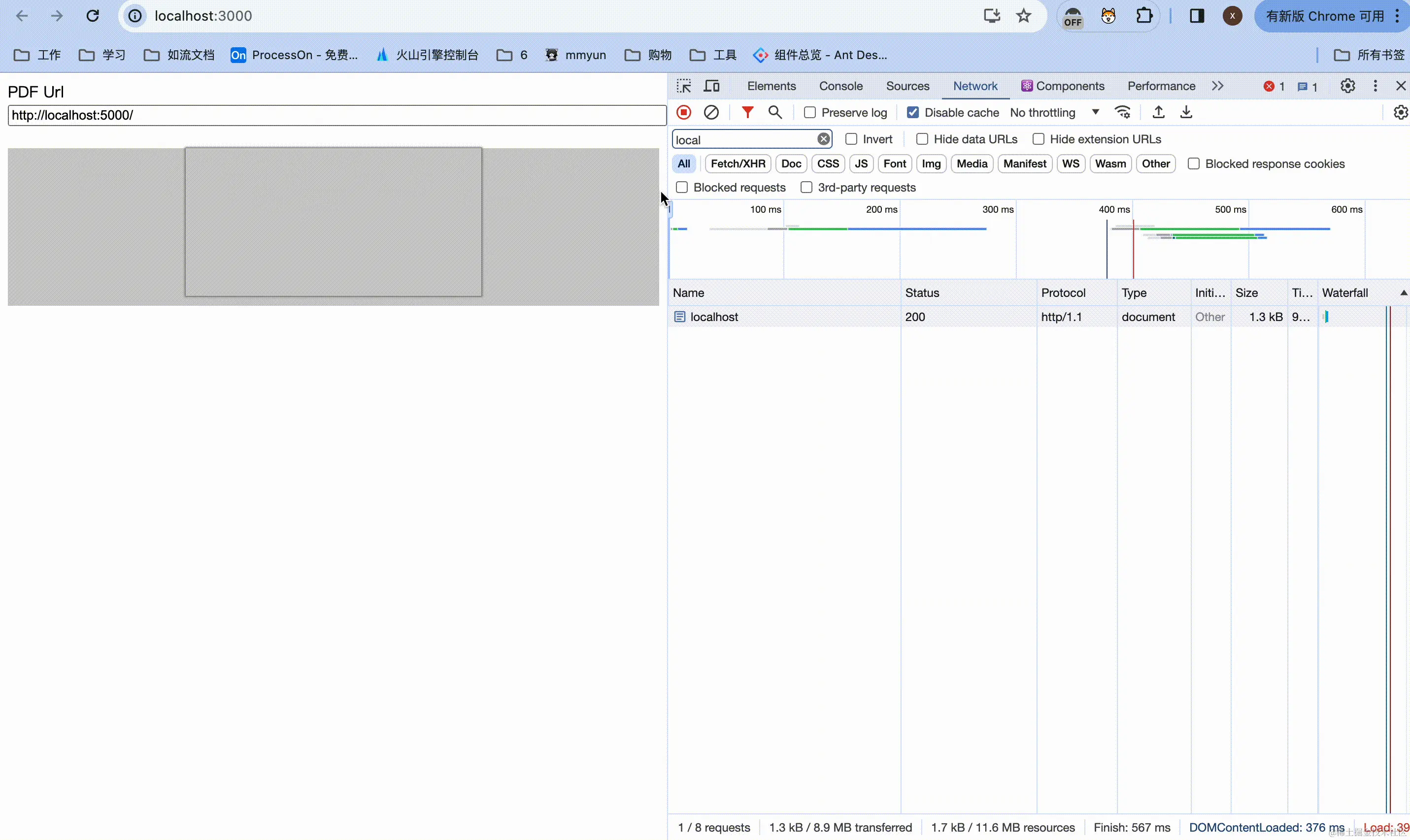Expand more DevTools tabs chevron
Screen dimensions: 1410x840
[1217, 86]
